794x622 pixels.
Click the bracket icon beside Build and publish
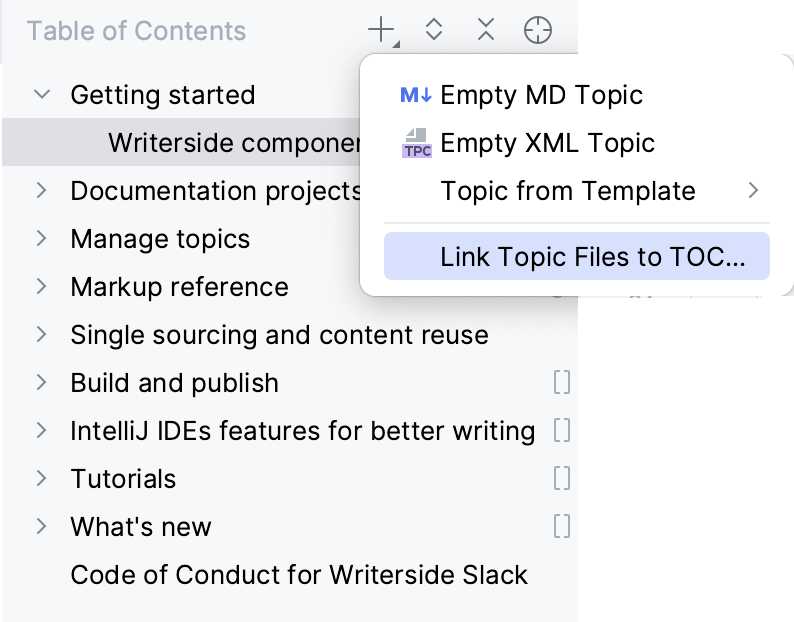click(562, 383)
